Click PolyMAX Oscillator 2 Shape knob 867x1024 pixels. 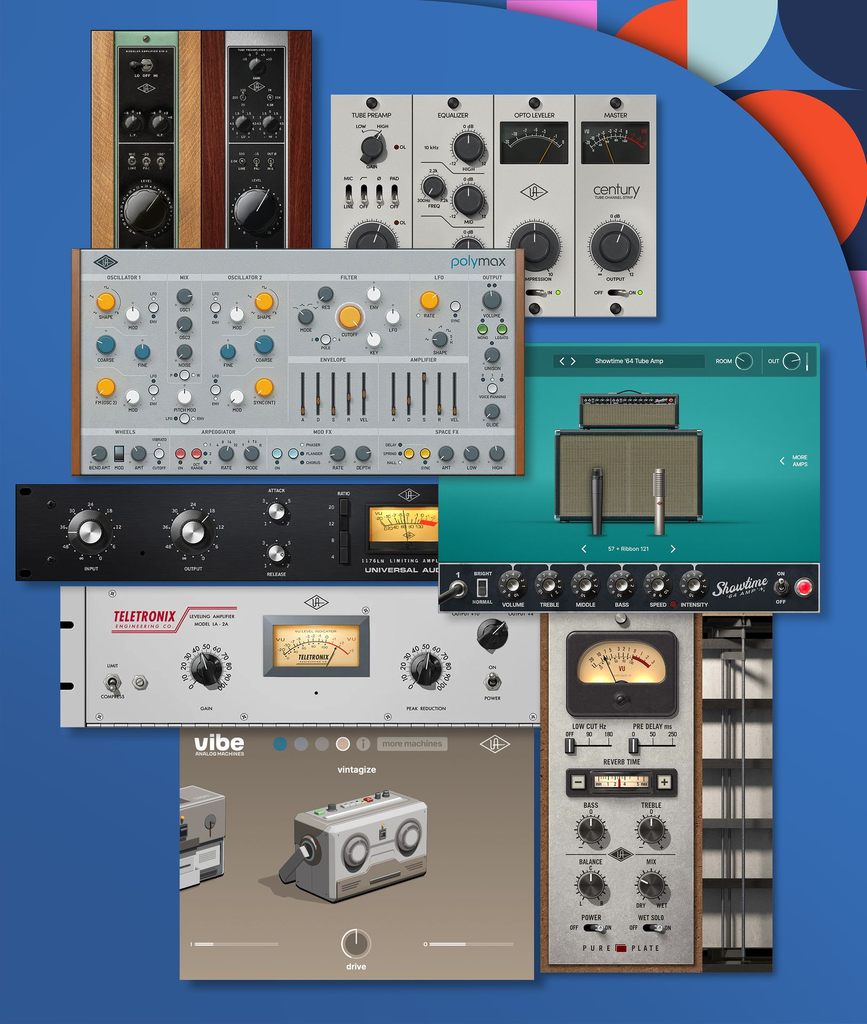tap(264, 302)
